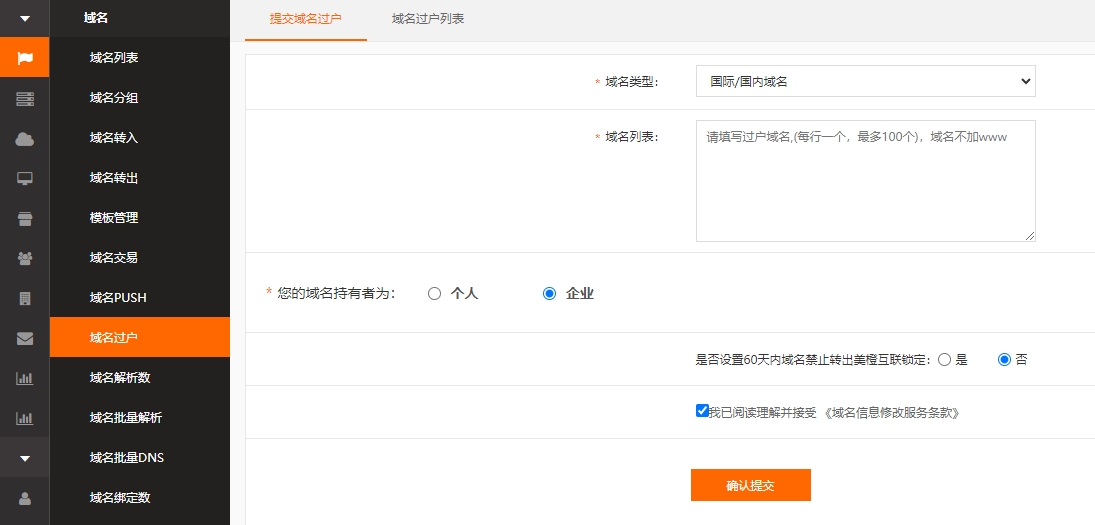The width and height of the screenshot is (1095, 525).
Task: Open 域名转入 in the side menu
Action: pos(114,138)
